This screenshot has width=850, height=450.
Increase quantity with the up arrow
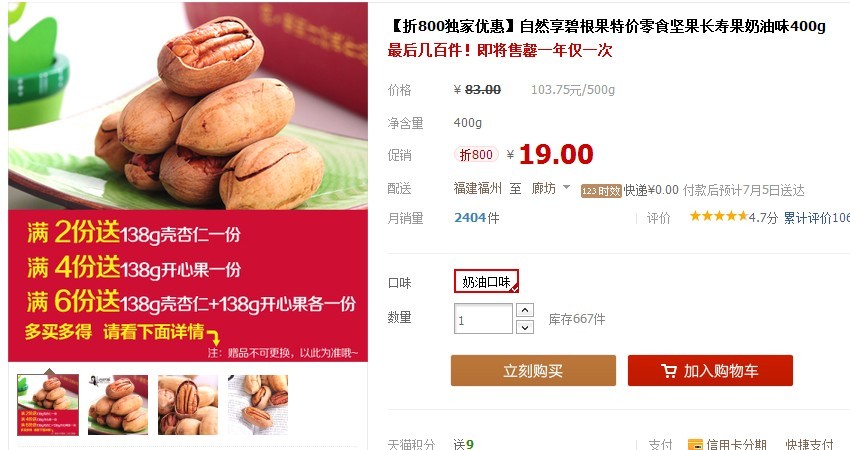pyautogui.click(x=525, y=310)
